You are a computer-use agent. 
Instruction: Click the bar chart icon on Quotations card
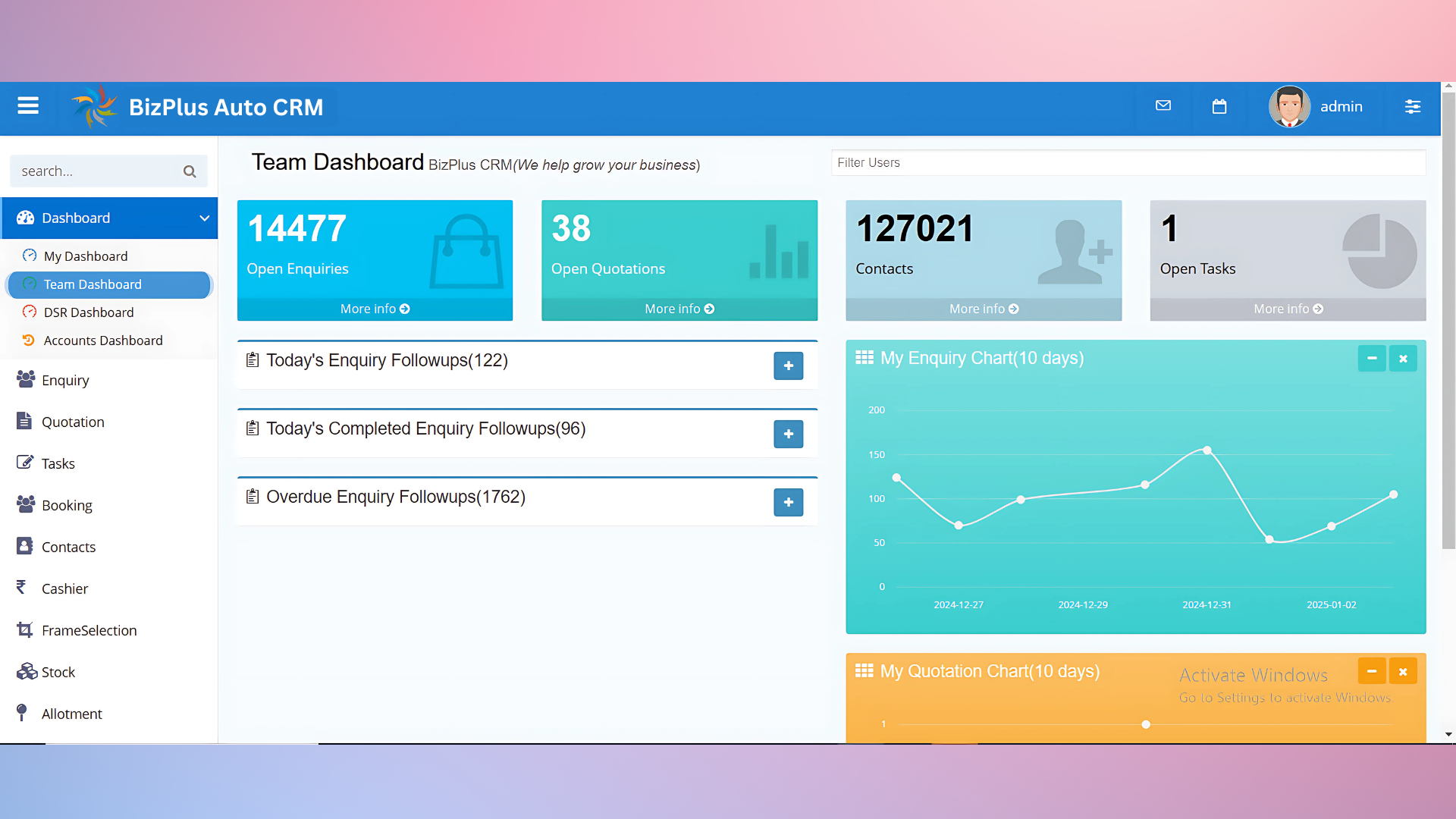coord(779,252)
